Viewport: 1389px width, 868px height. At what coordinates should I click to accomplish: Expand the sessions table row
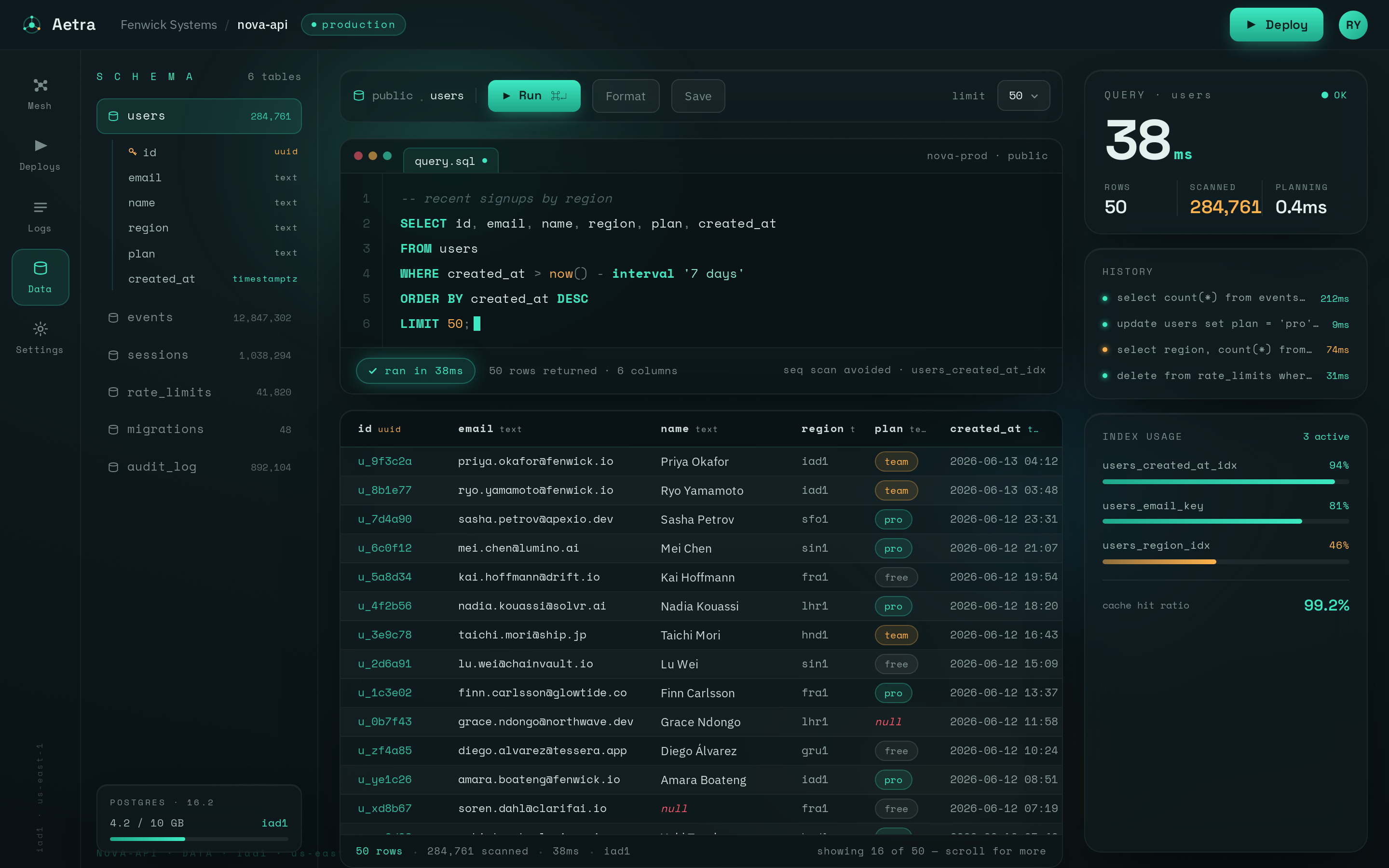point(199,355)
